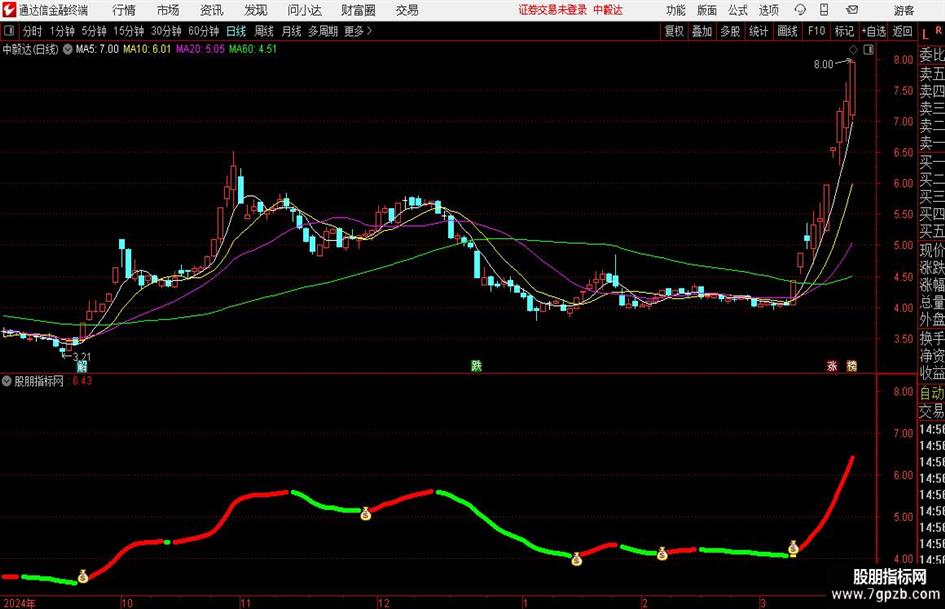
Task: Click the 复权 toolbar button
Action: coord(674,31)
